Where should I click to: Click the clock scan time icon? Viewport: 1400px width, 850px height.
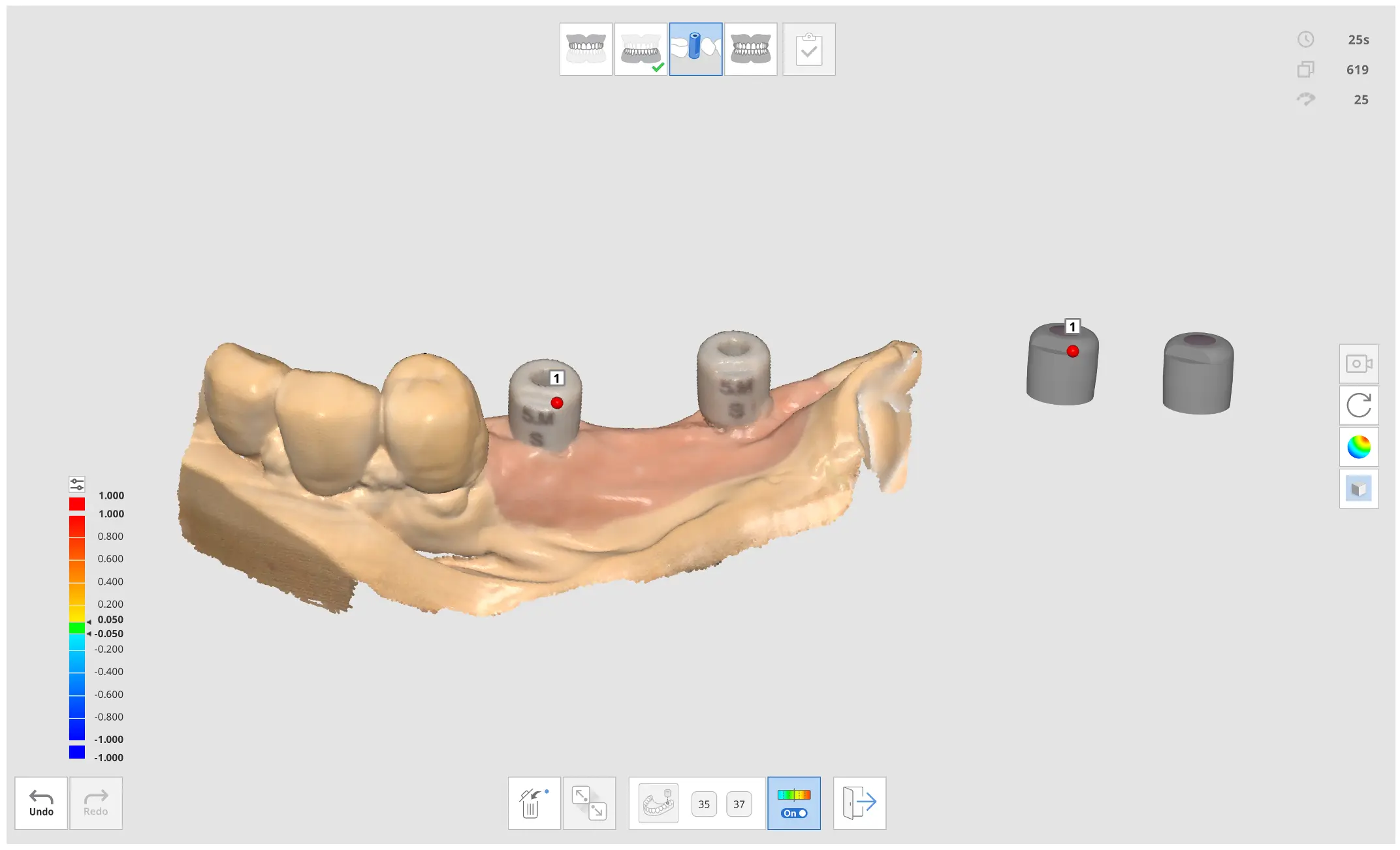coord(1305,39)
